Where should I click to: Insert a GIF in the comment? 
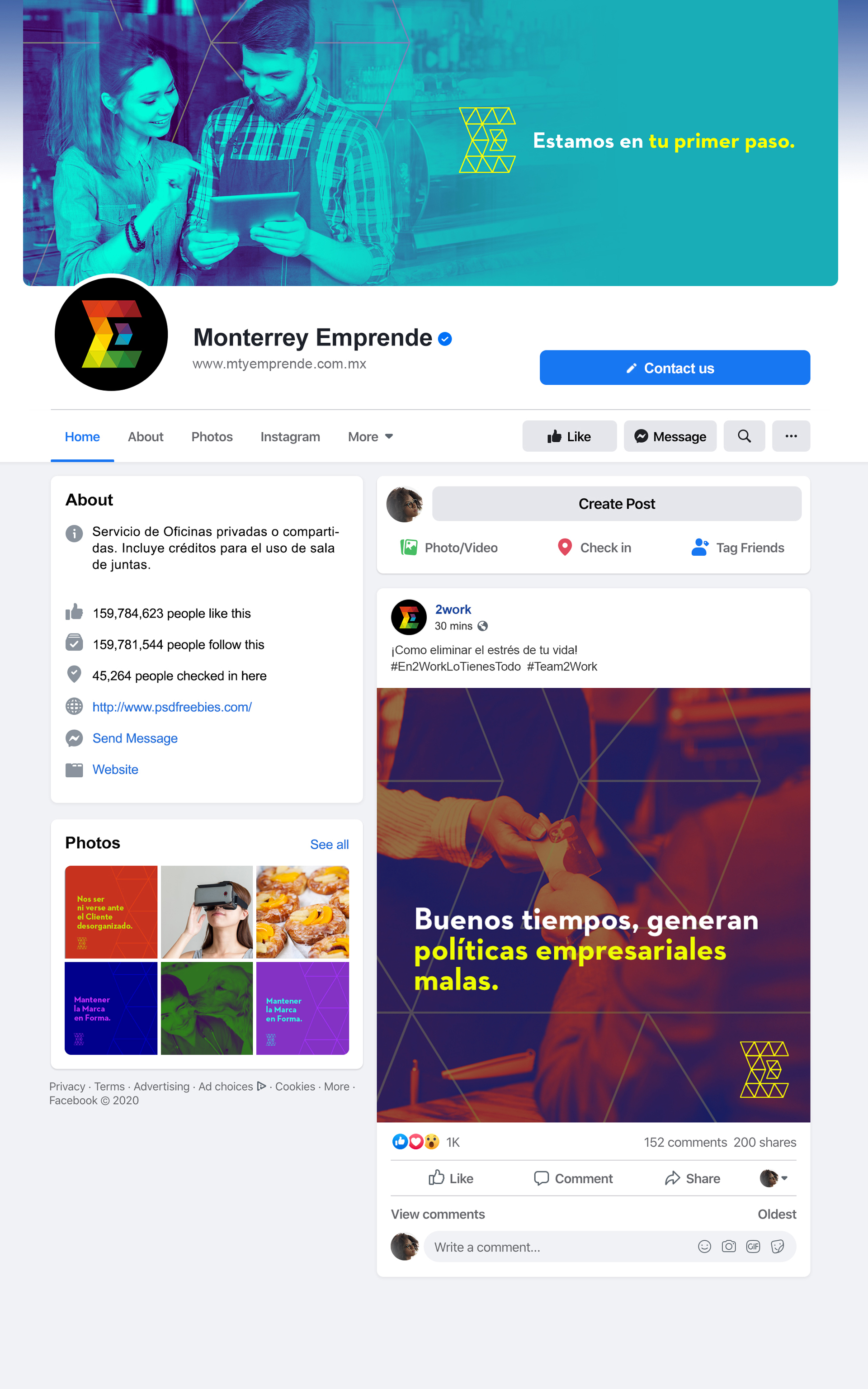point(753,1246)
